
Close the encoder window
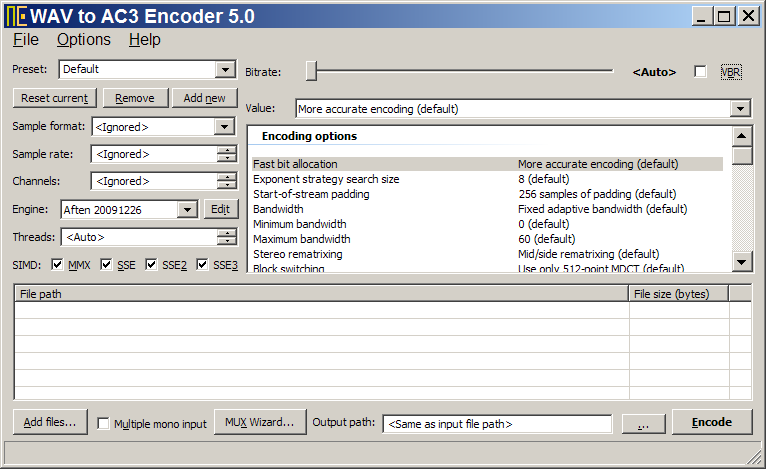pyautogui.click(x=748, y=17)
